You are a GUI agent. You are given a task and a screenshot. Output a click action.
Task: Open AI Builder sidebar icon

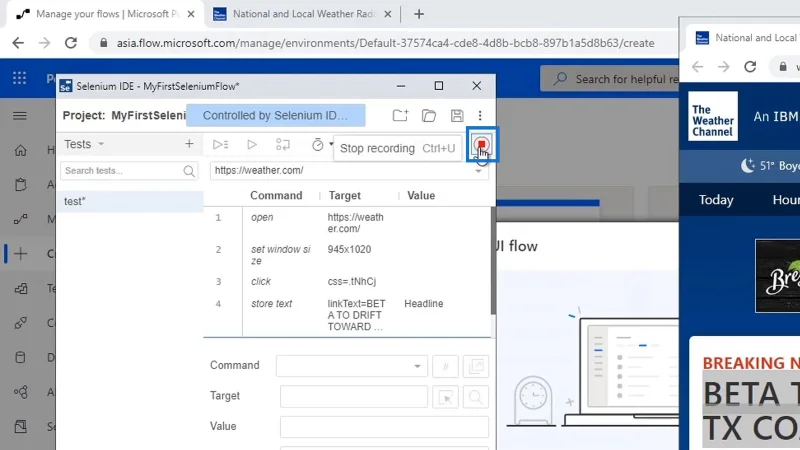20,392
